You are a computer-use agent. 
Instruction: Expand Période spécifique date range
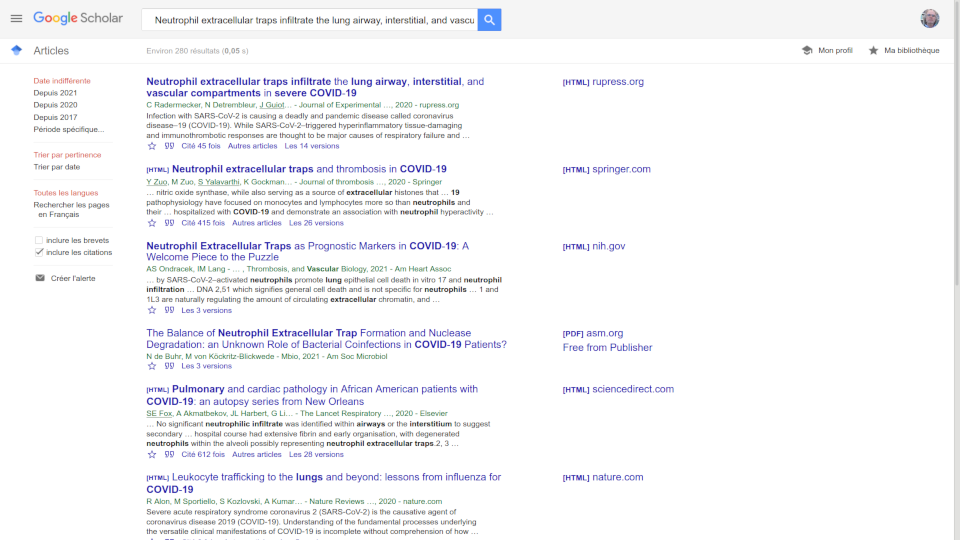click(x=68, y=129)
